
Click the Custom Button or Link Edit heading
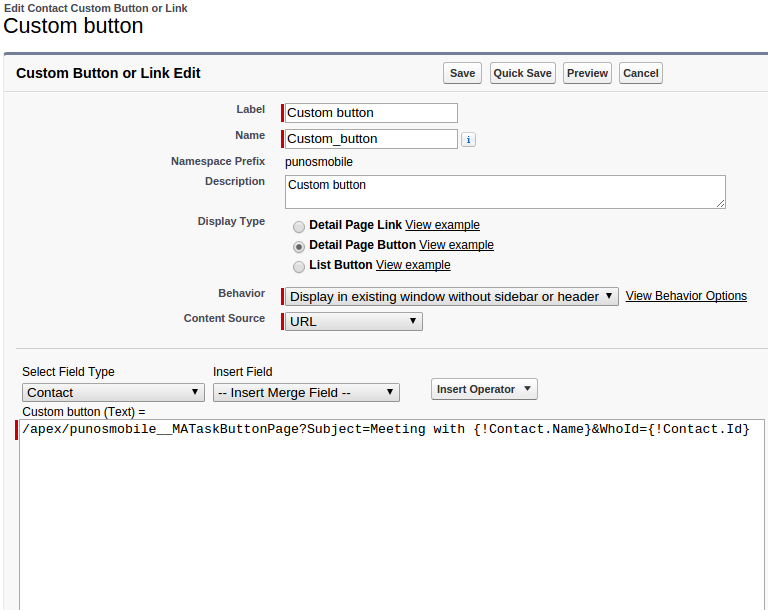tap(108, 73)
